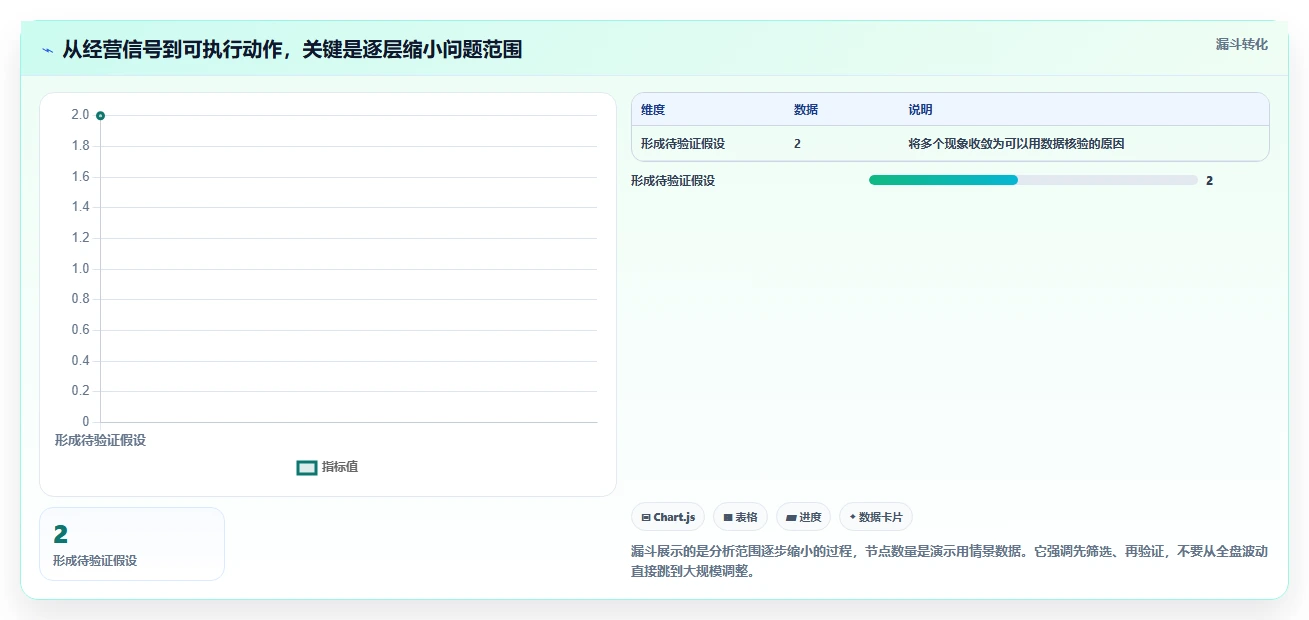Click the x-axis label 形成待验证假设
The image size is (1309, 620).
point(100,440)
